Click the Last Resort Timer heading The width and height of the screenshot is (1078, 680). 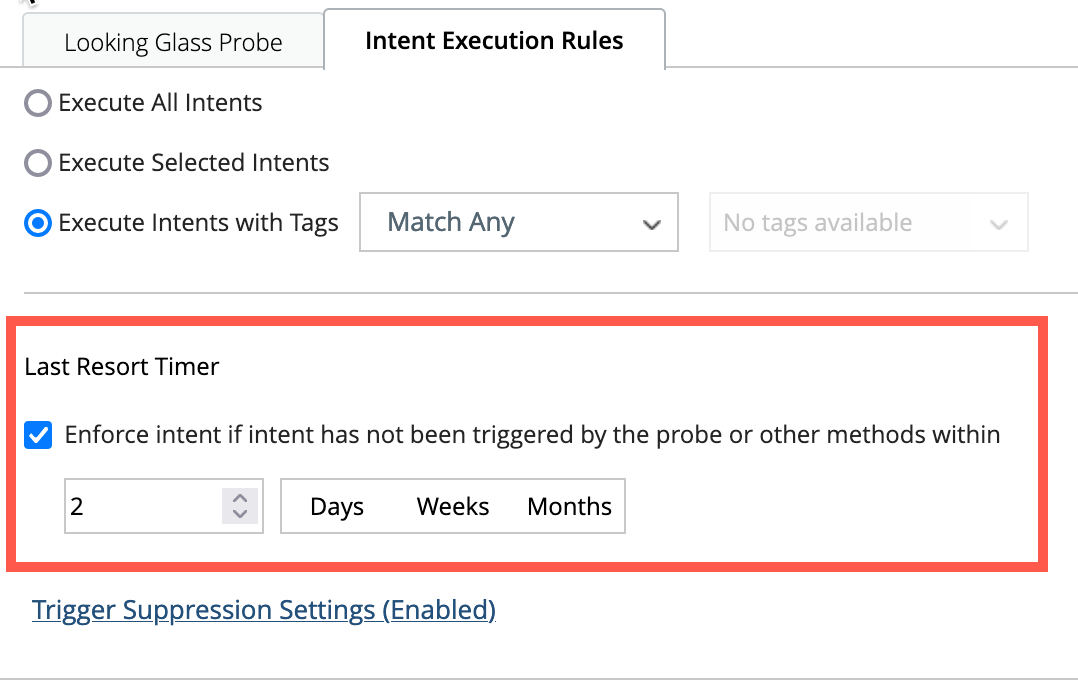pyautogui.click(x=122, y=367)
